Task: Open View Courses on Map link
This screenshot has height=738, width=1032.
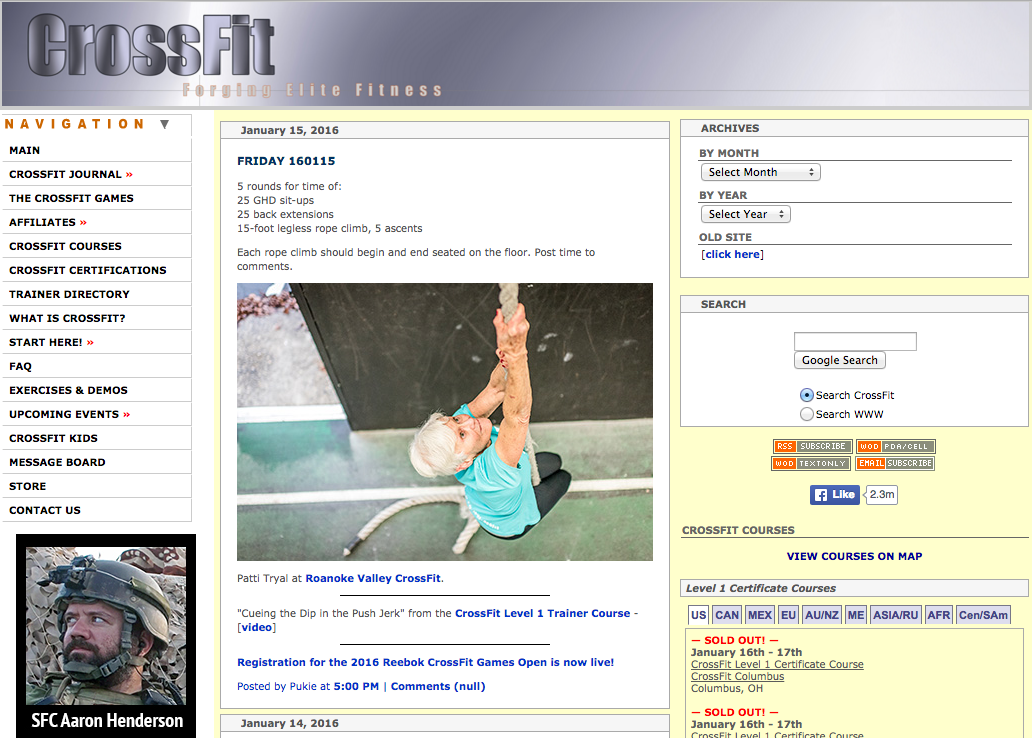Action: 854,556
